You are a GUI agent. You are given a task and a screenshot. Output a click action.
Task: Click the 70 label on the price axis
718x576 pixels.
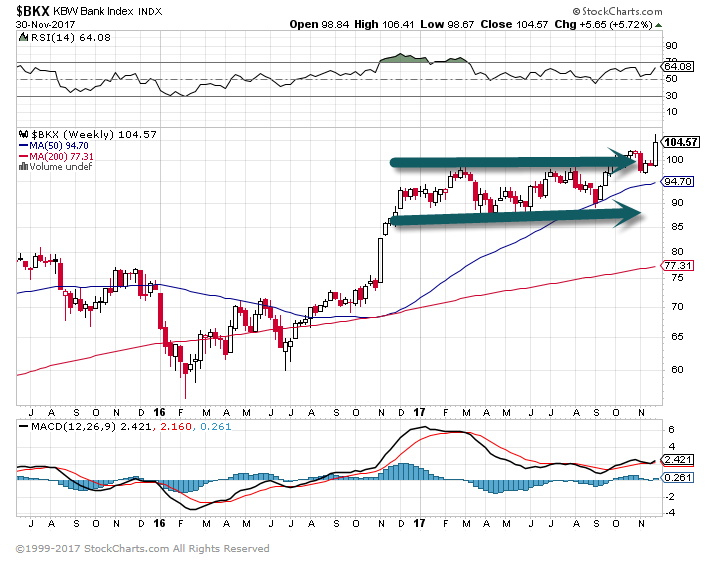coord(677,307)
